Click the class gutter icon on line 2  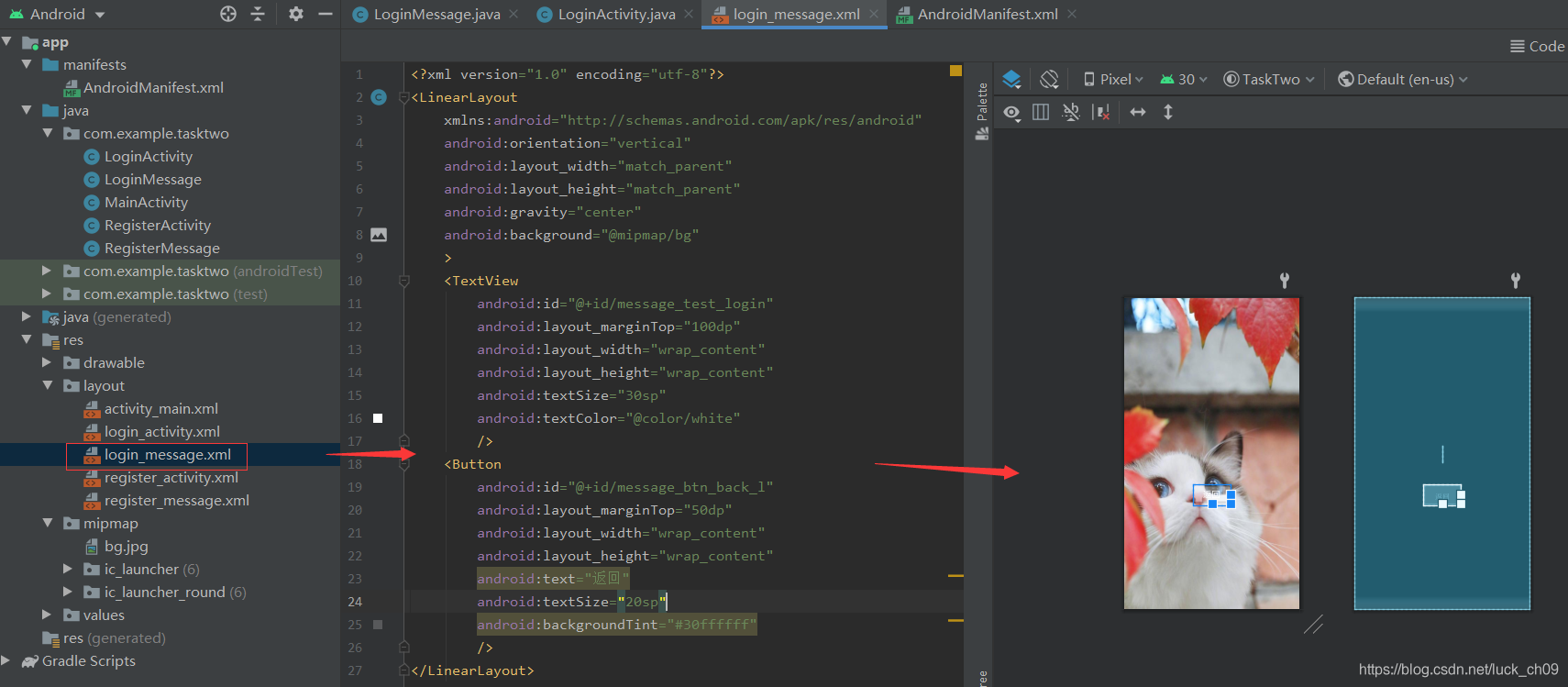pos(379,97)
